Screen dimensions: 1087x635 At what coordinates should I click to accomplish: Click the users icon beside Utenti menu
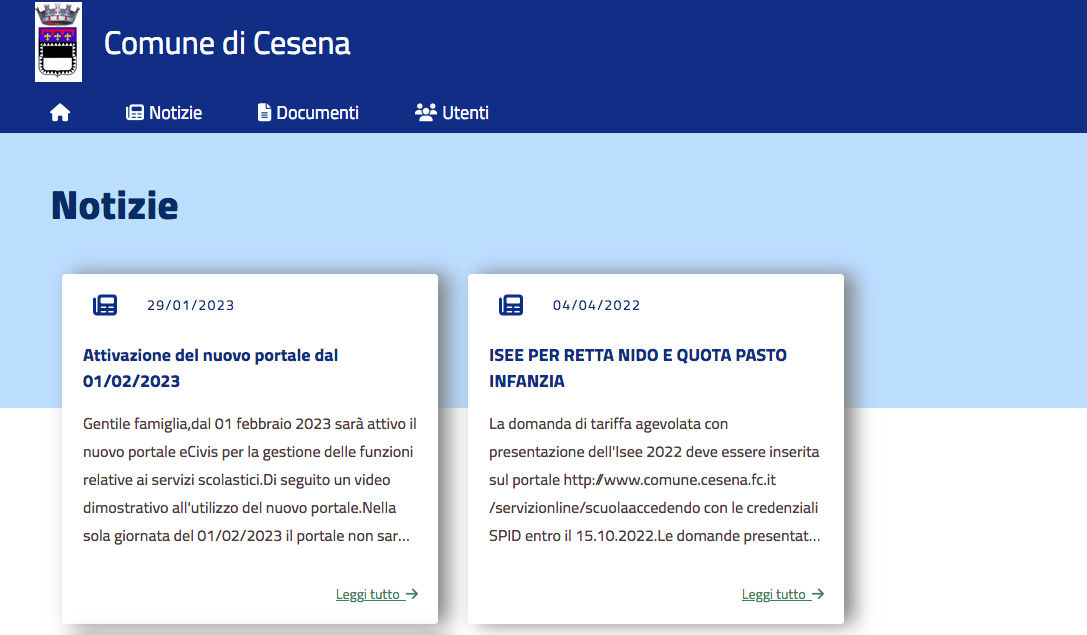coord(426,113)
